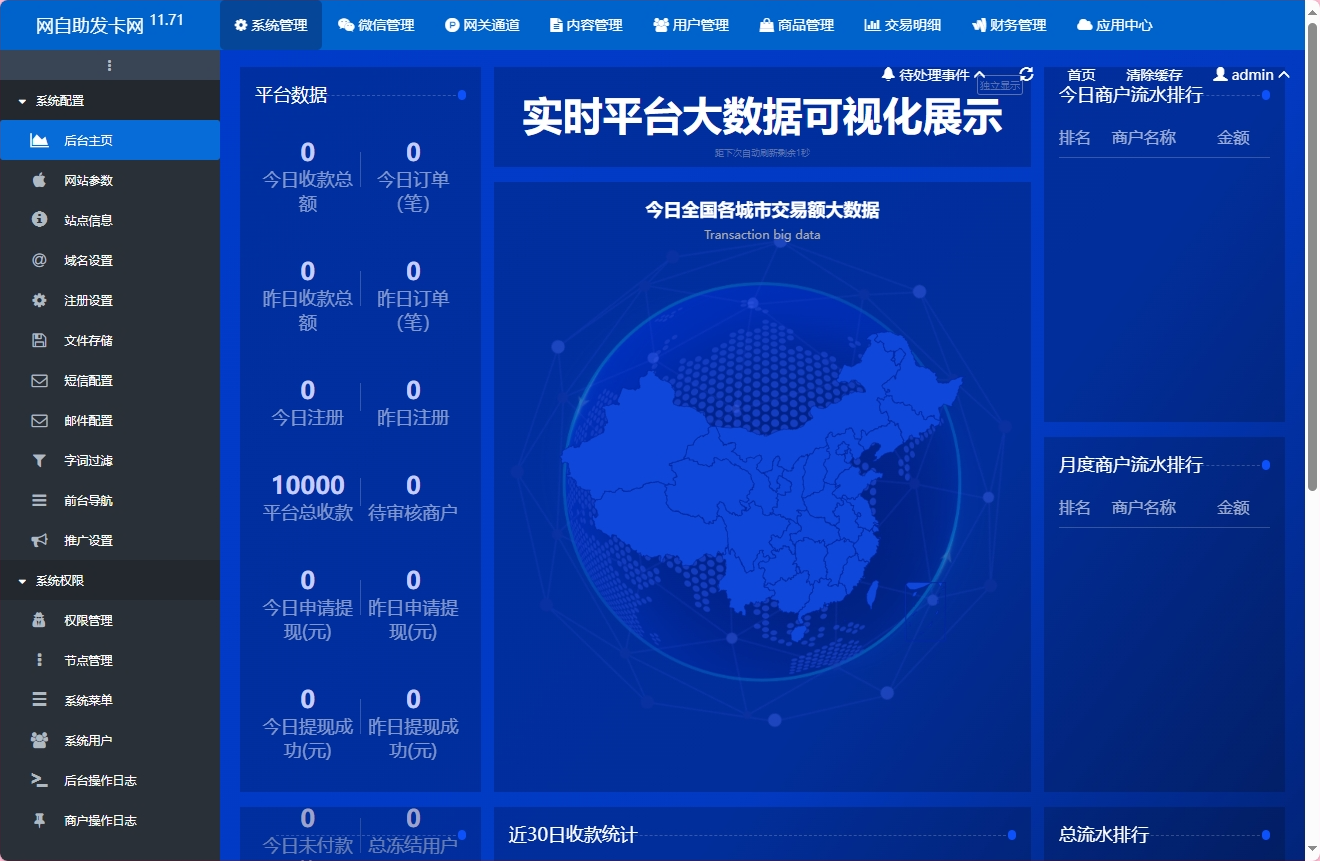Click the 今日全国各城市交易额大数据 title

tap(762, 210)
